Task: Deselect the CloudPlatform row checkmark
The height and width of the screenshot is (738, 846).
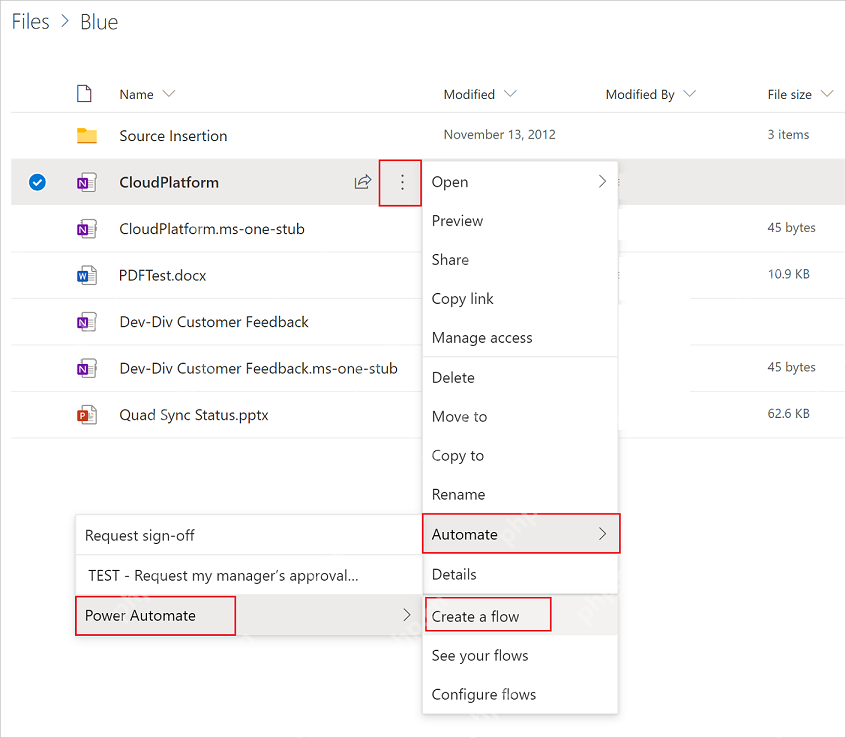Action: (37, 182)
